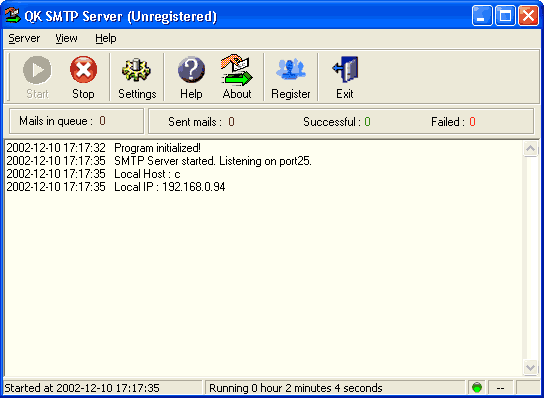Image resolution: width=544 pixels, height=398 pixels.
Task: Minimize the QK SMTP Server window
Action: [482, 16]
